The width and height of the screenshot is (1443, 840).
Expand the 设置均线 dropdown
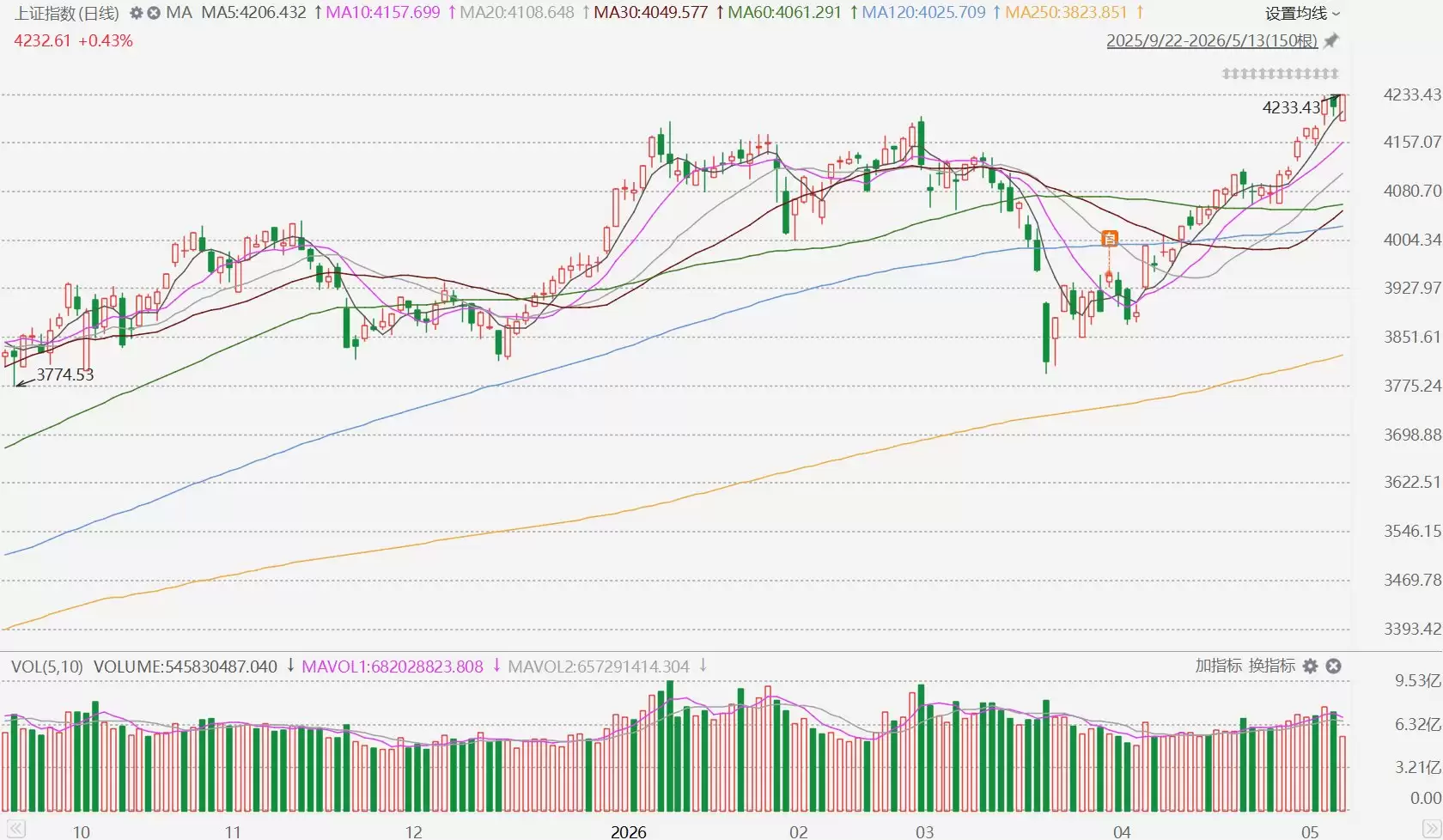(1302, 13)
